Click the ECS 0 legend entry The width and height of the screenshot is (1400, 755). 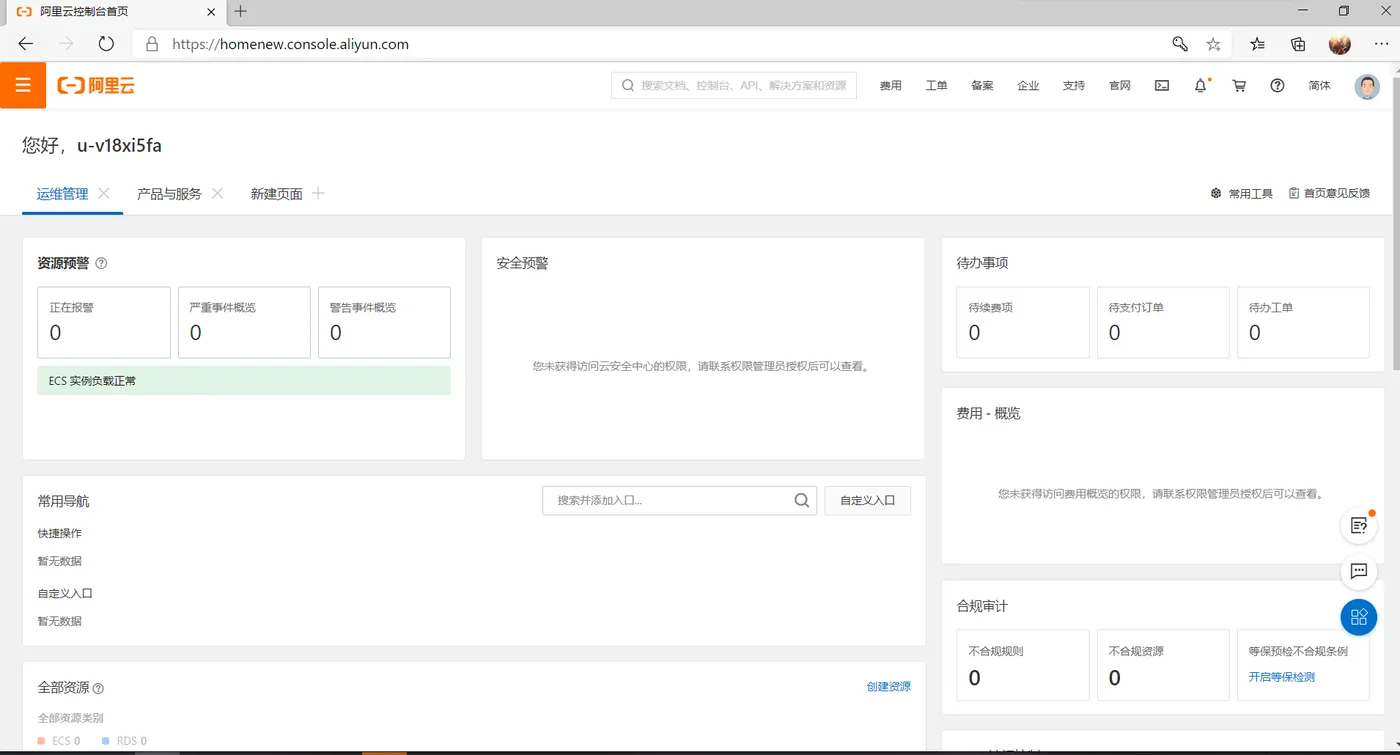[x=59, y=741]
